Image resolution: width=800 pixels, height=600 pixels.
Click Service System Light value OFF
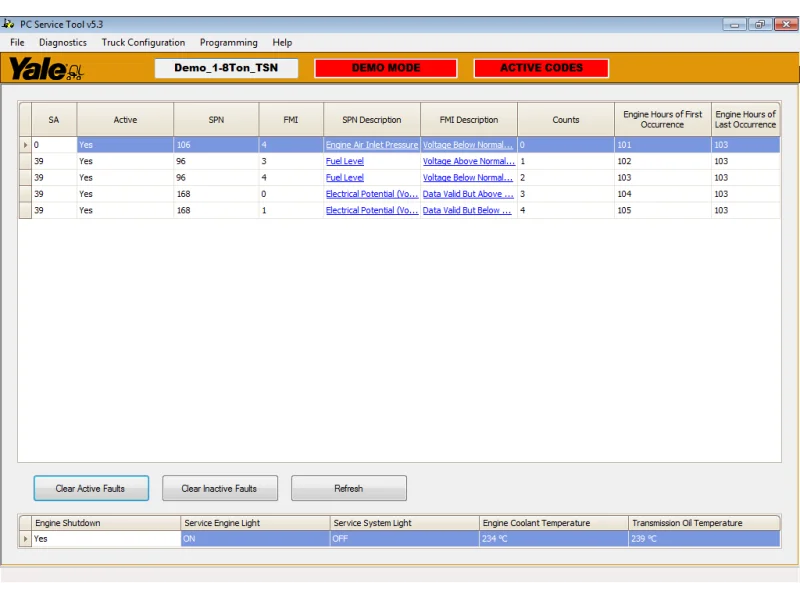(404, 539)
